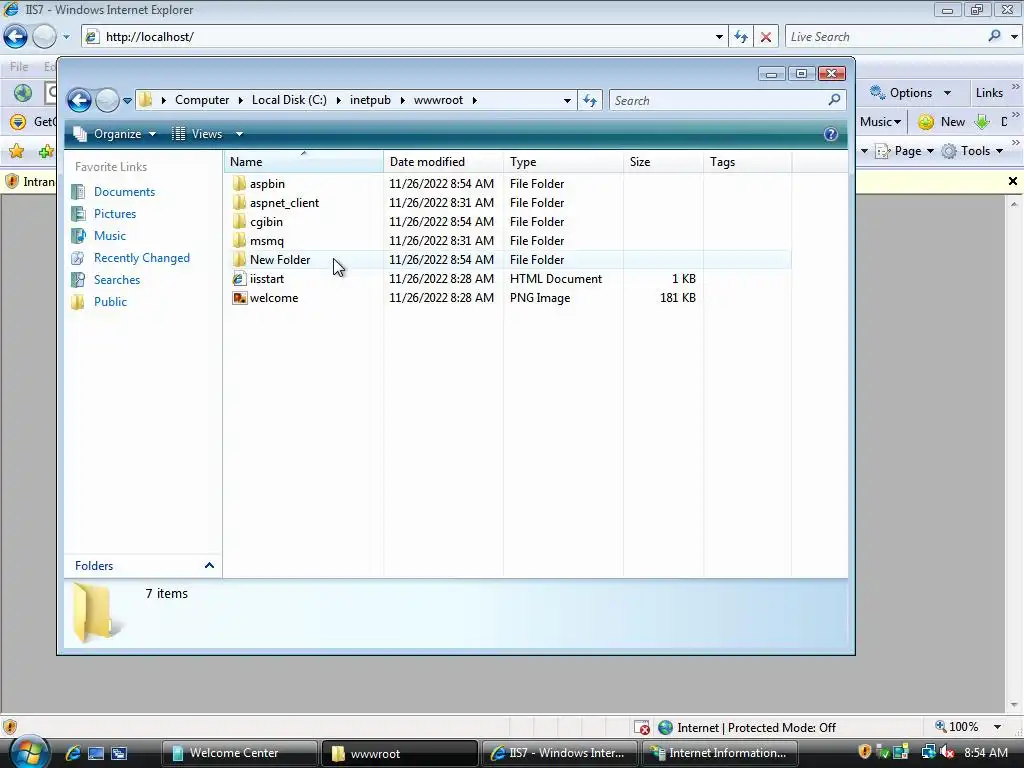Switch to Internet Information taskbar button
The width and height of the screenshot is (1024, 768).
[x=721, y=753]
